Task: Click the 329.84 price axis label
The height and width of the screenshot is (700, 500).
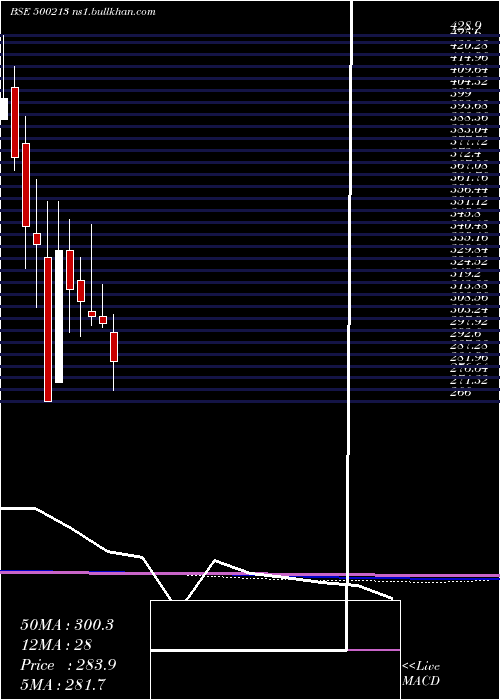Action: (x=468, y=249)
